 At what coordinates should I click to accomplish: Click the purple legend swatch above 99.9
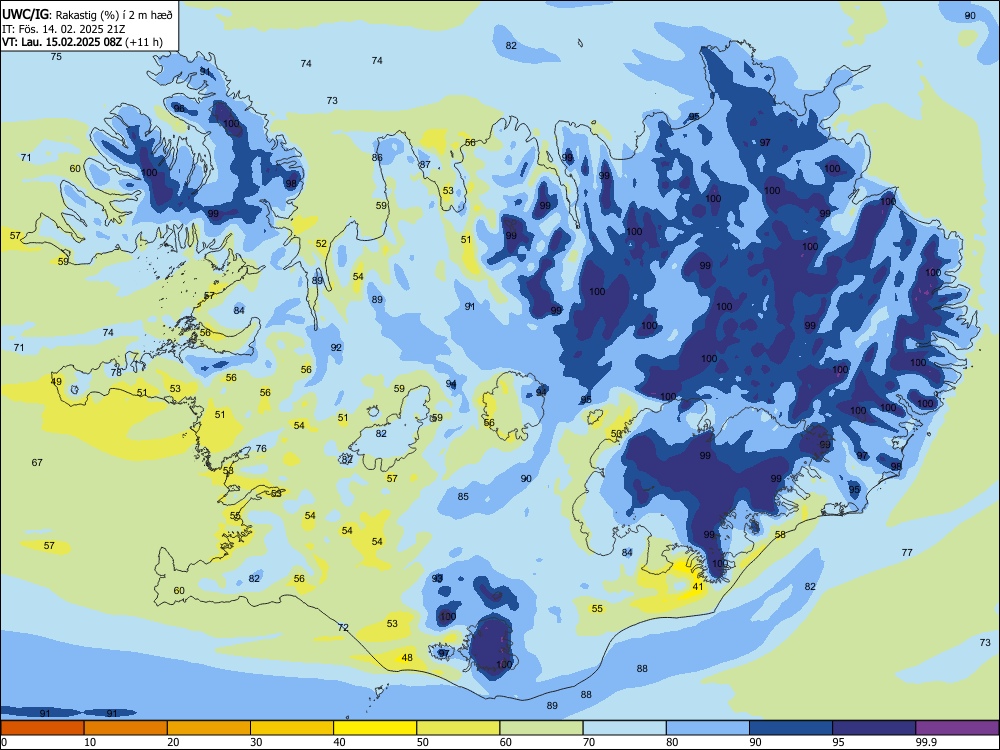click(x=957, y=728)
